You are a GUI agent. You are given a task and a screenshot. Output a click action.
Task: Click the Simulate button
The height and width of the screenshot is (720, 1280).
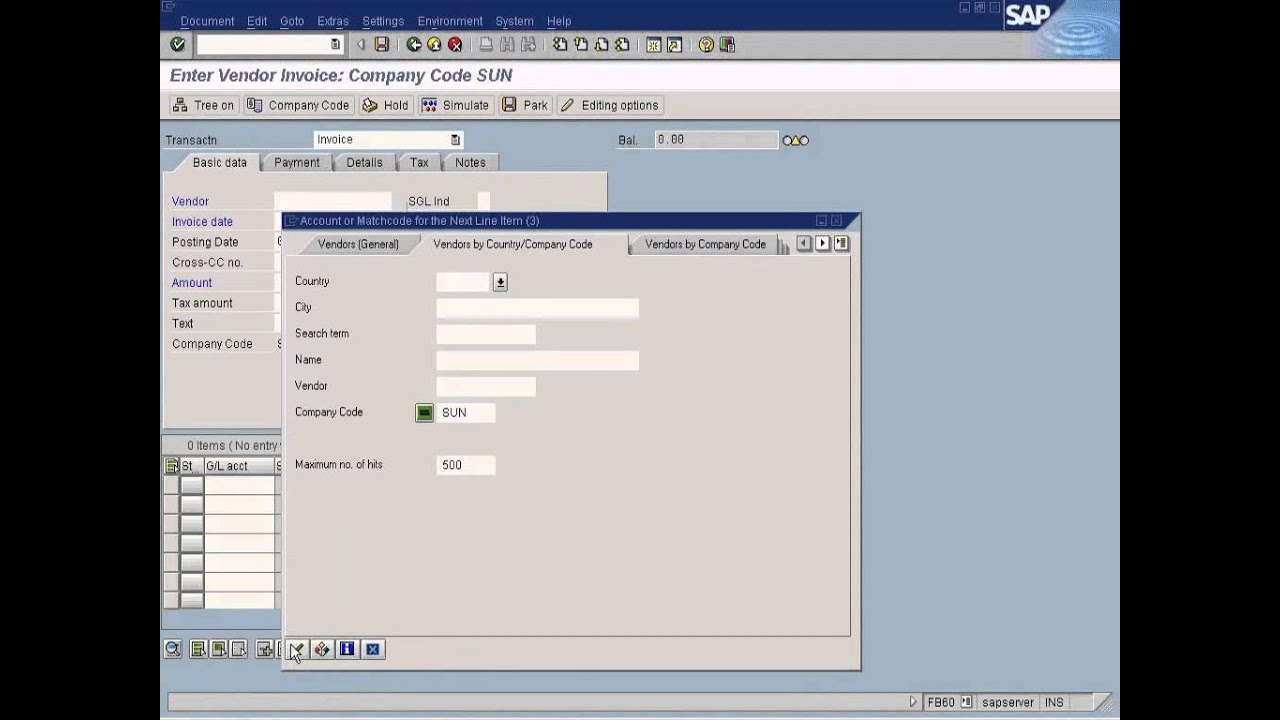click(x=456, y=105)
